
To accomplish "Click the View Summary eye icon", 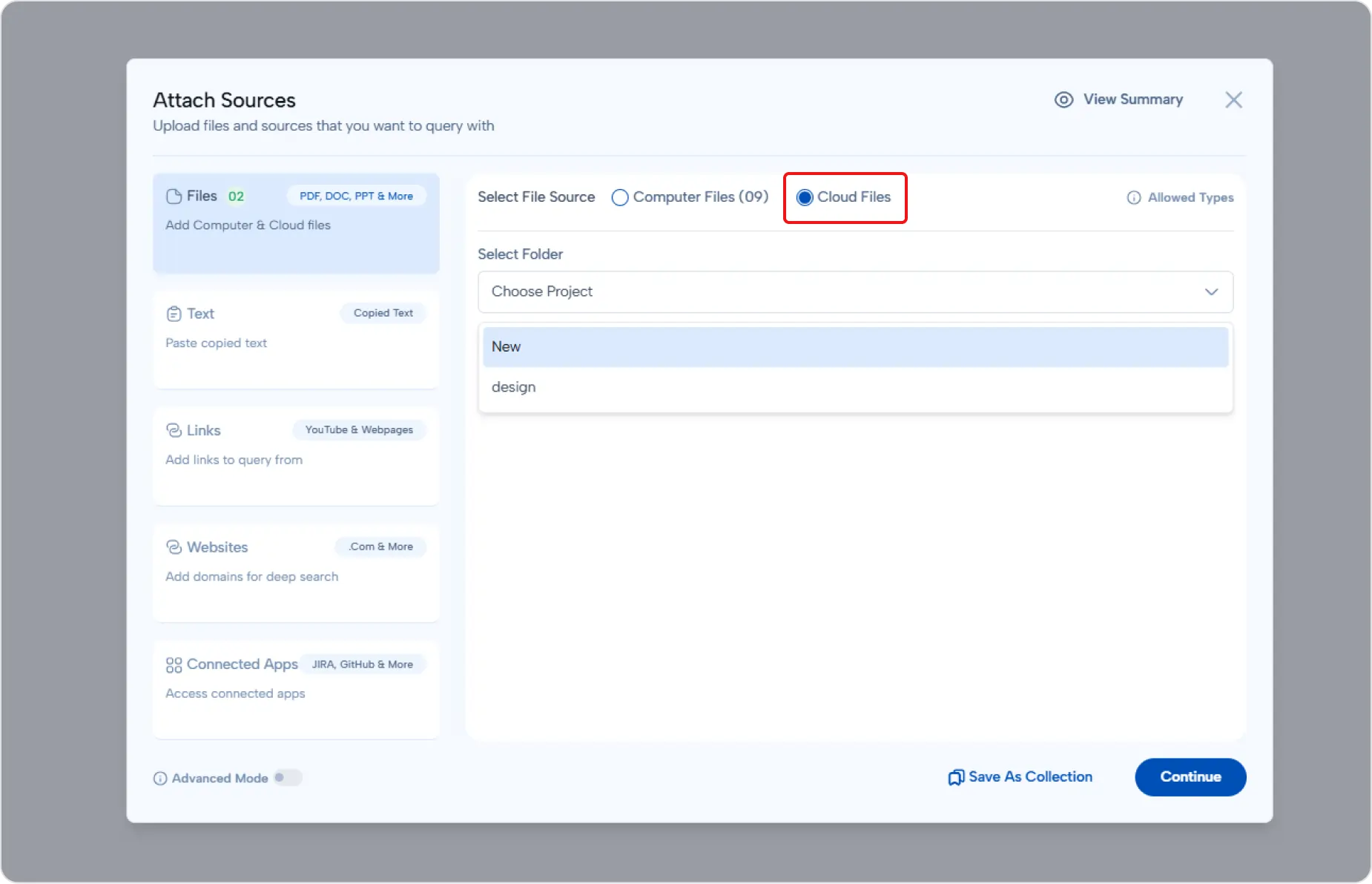I will 1063,99.
